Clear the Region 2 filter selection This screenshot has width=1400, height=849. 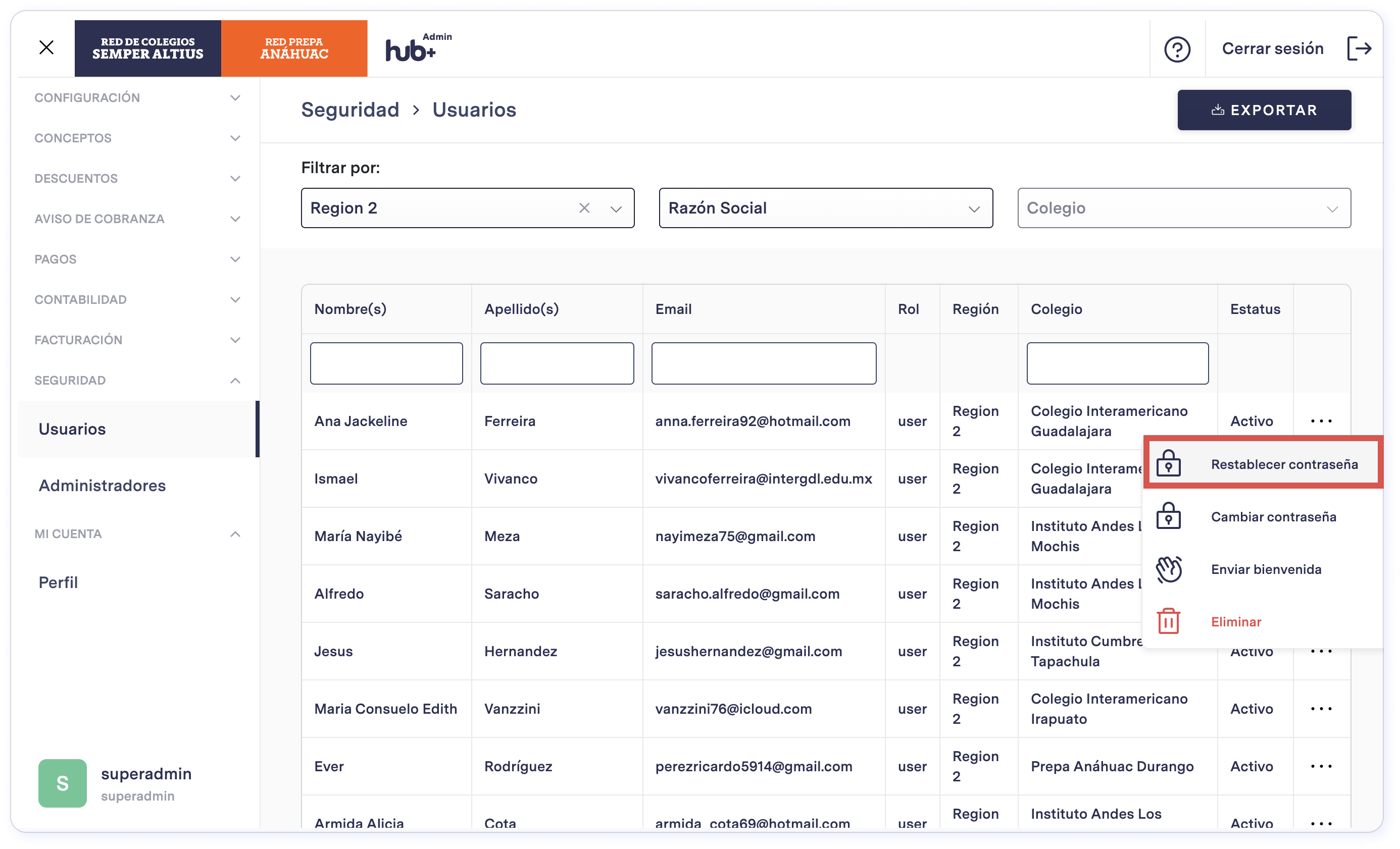[584, 208]
